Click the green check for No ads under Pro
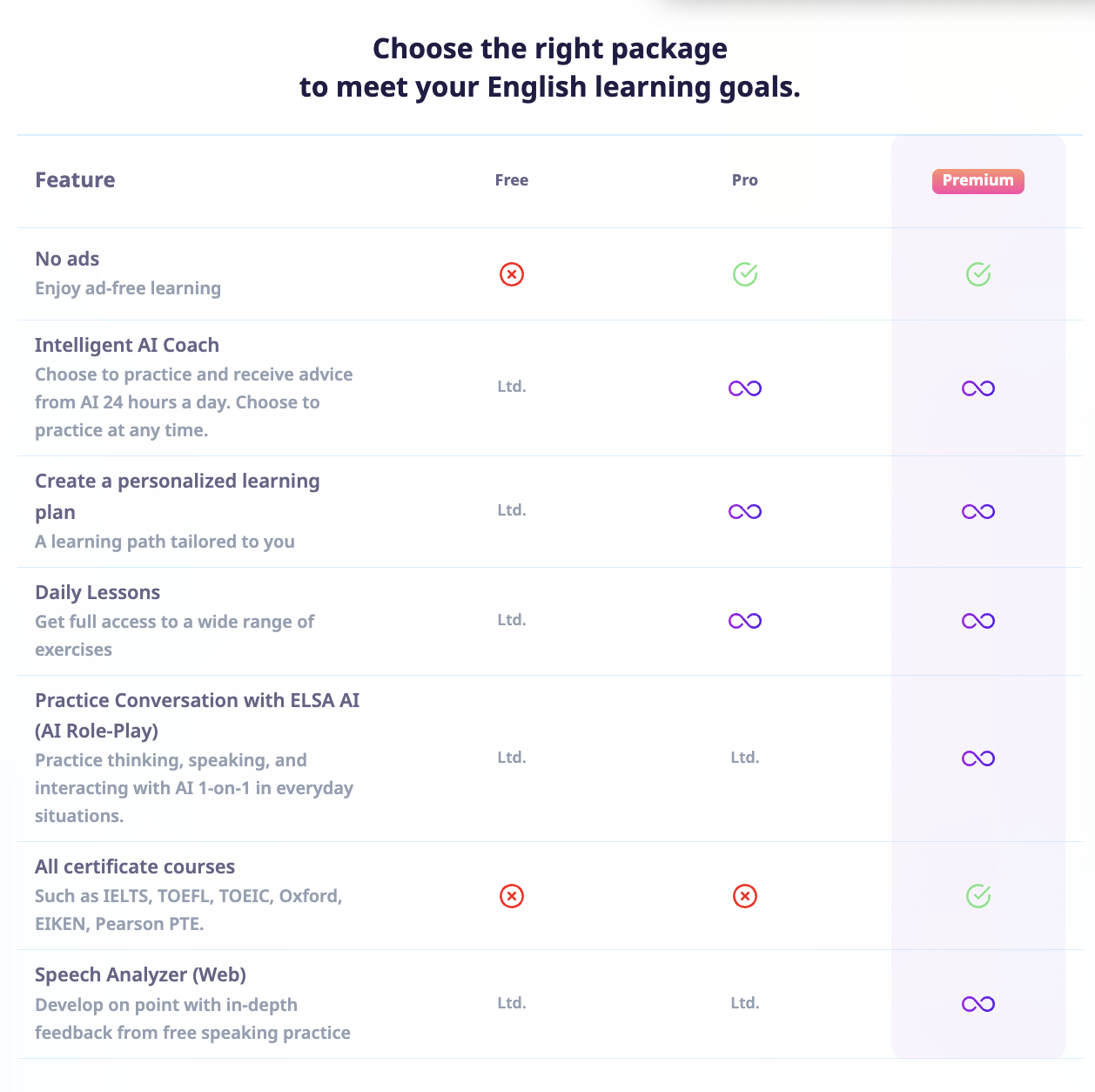 745,274
